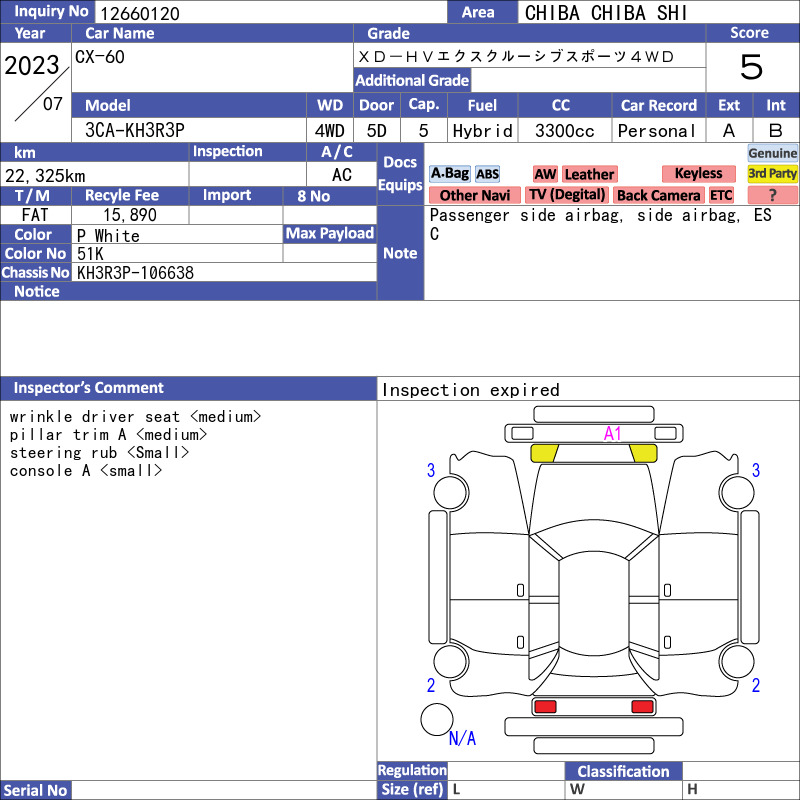
Task: Click the left yellow headlight on diagram
Action: pos(544,453)
